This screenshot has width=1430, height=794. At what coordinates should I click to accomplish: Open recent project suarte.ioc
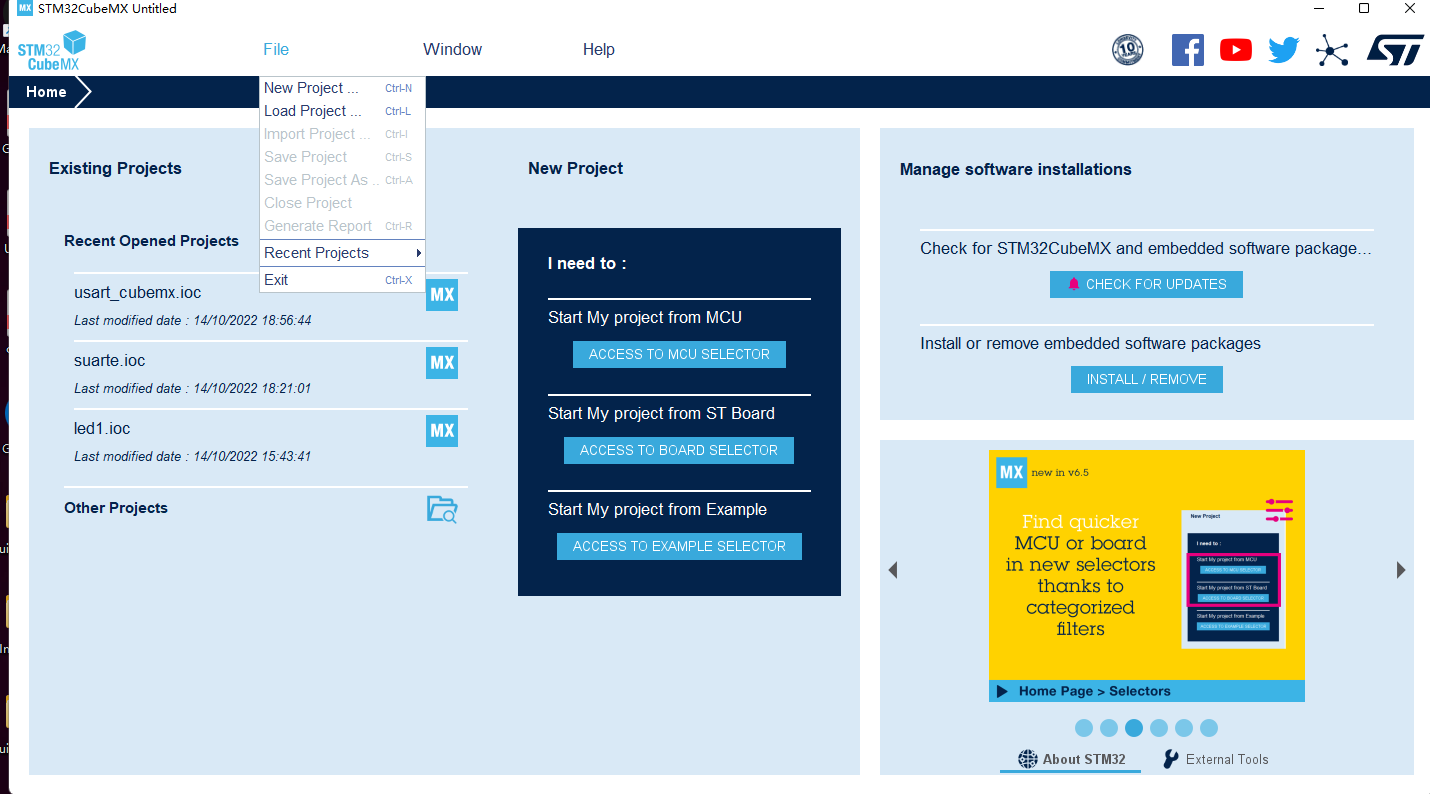pos(110,361)
